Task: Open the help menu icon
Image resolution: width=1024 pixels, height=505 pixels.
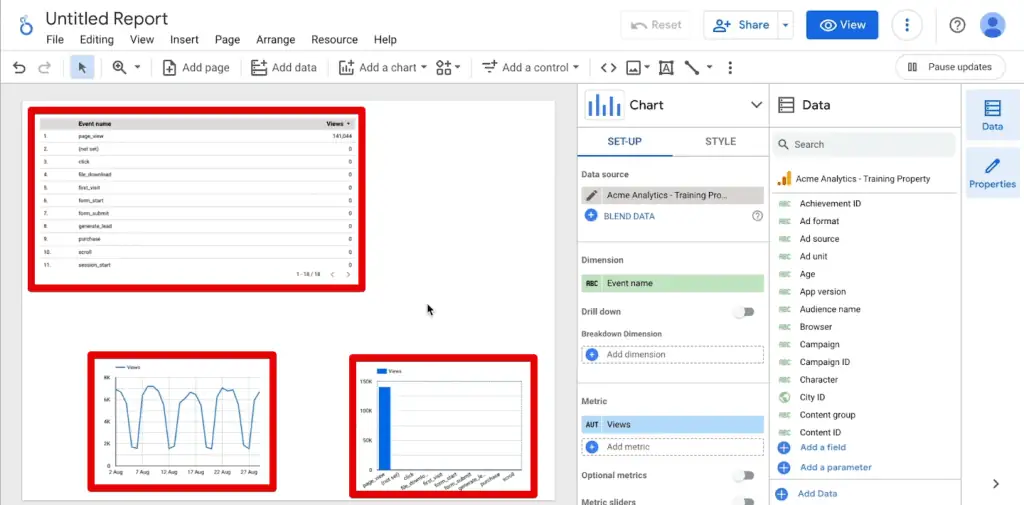Action: [x=957, y=25]
